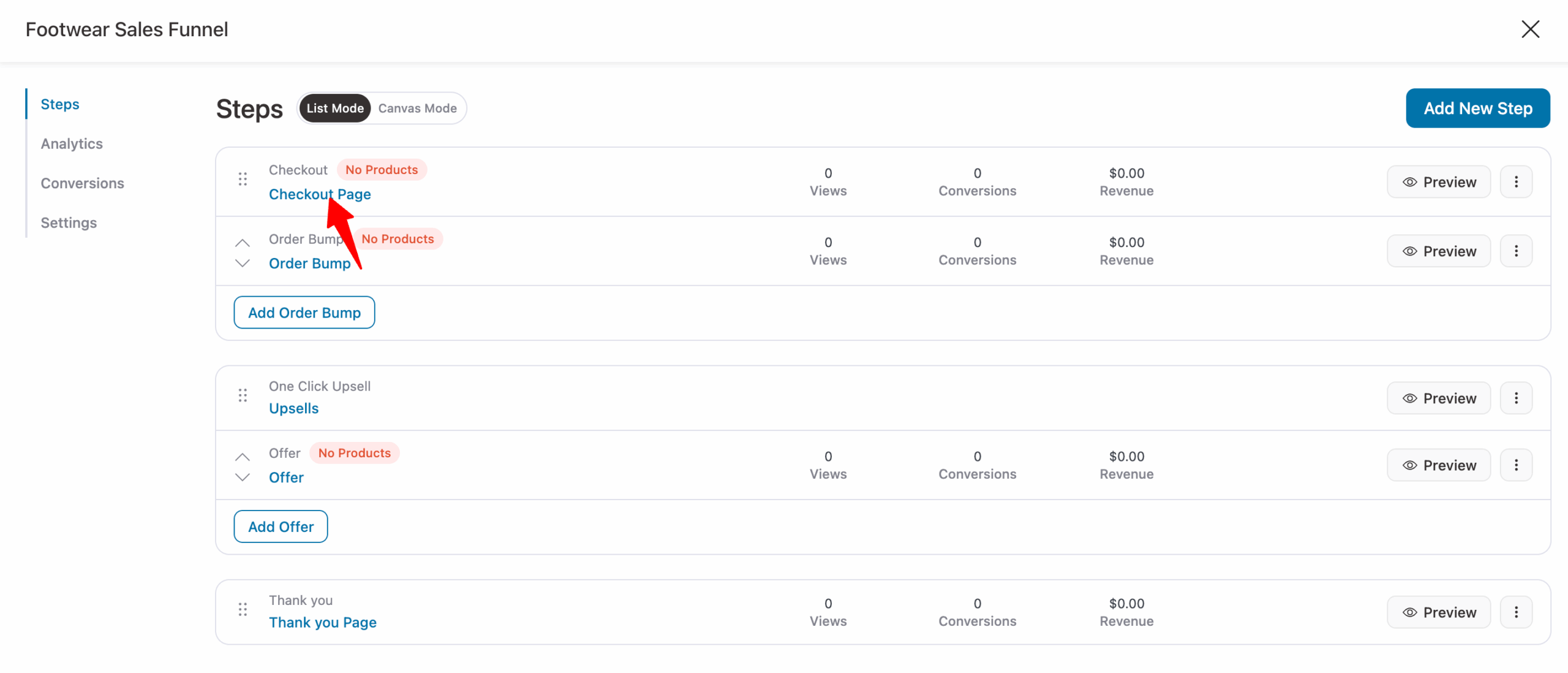Click the Add New Step button

pyautogui.click(x=1478, y=108)
